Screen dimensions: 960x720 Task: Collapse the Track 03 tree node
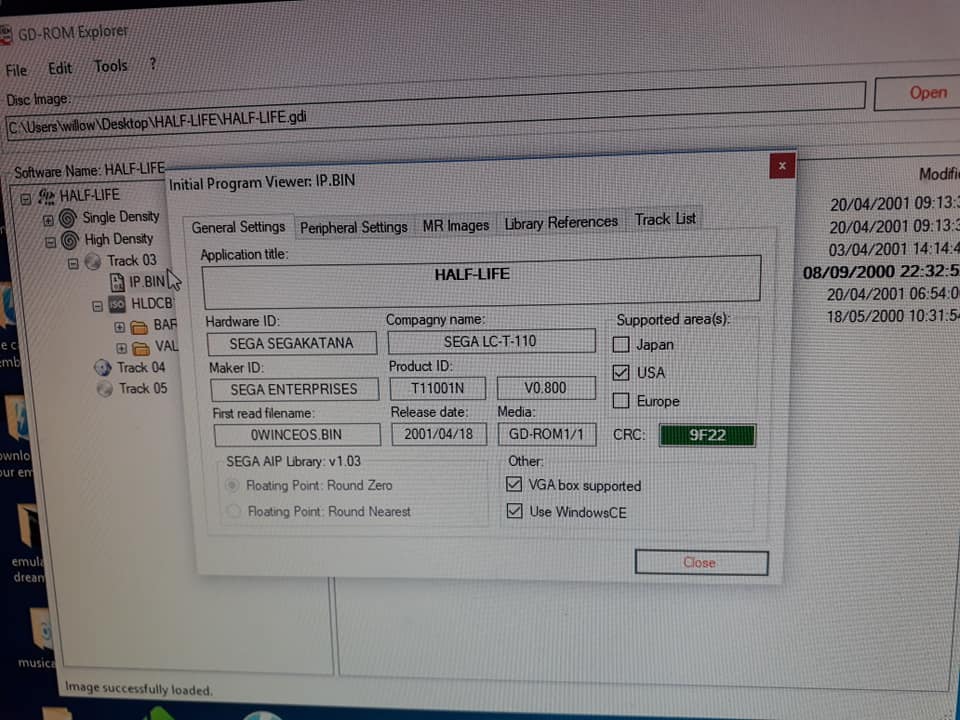(x=73, y=264)
